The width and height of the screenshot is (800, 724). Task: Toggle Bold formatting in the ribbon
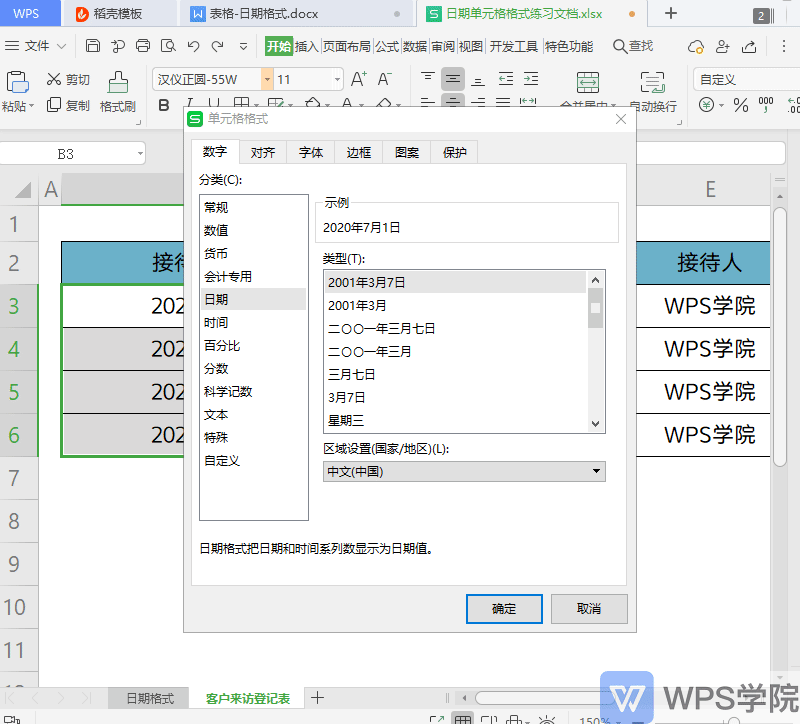click(x=164, y=105)
